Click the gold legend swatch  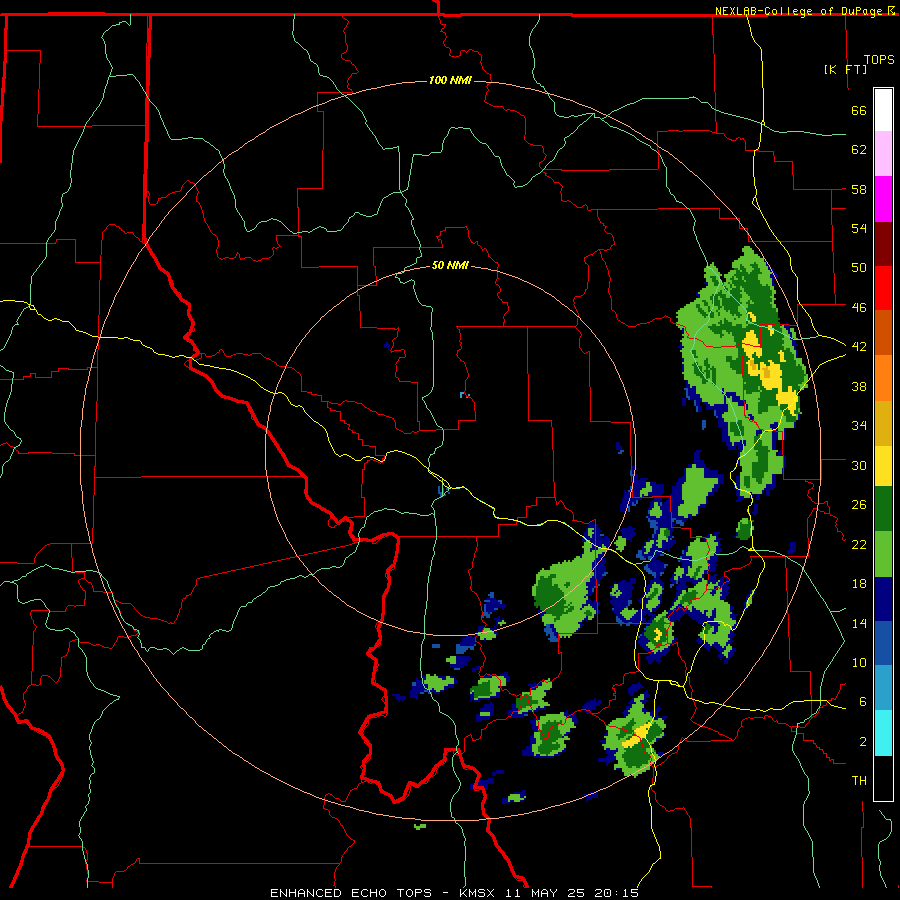[x=883, y=423]
